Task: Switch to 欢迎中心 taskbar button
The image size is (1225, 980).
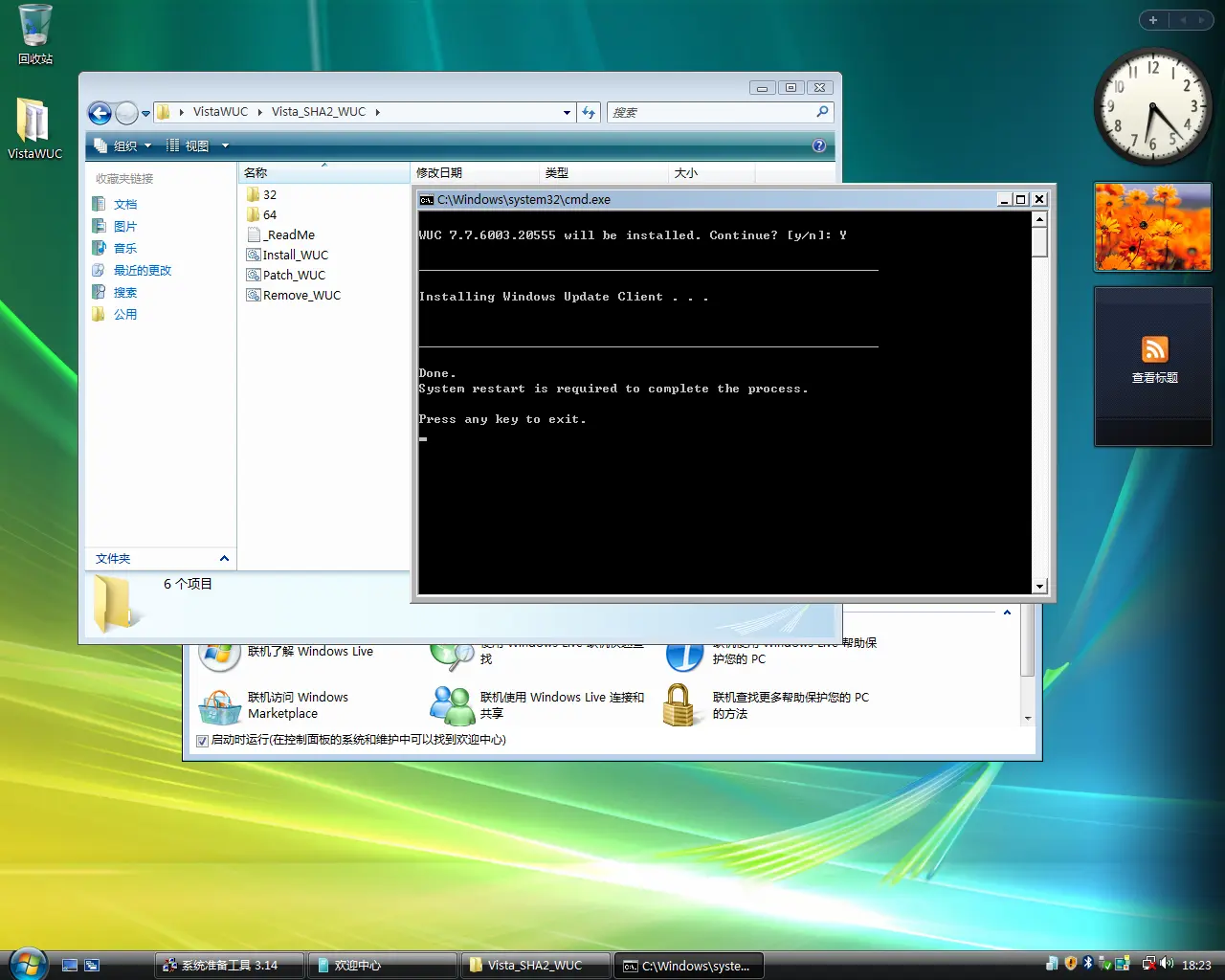Action: click(x=382, y=965)
